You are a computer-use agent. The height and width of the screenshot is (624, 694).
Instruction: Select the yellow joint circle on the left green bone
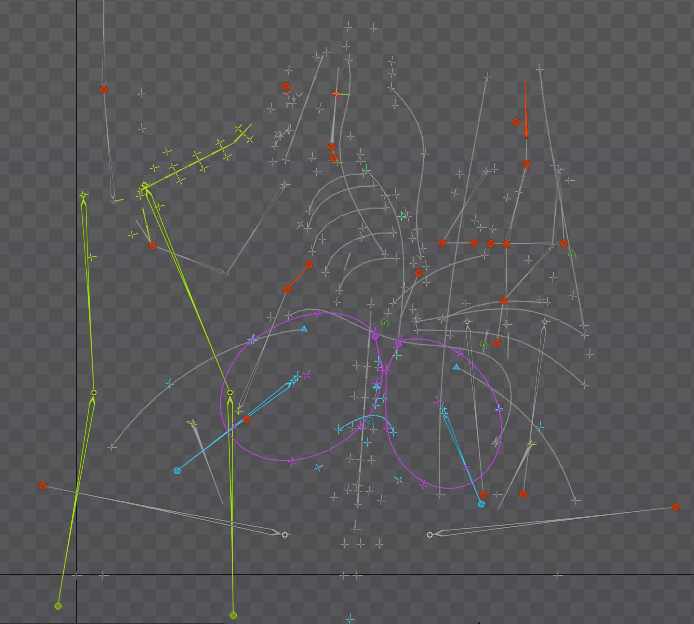tap(94, 393)
